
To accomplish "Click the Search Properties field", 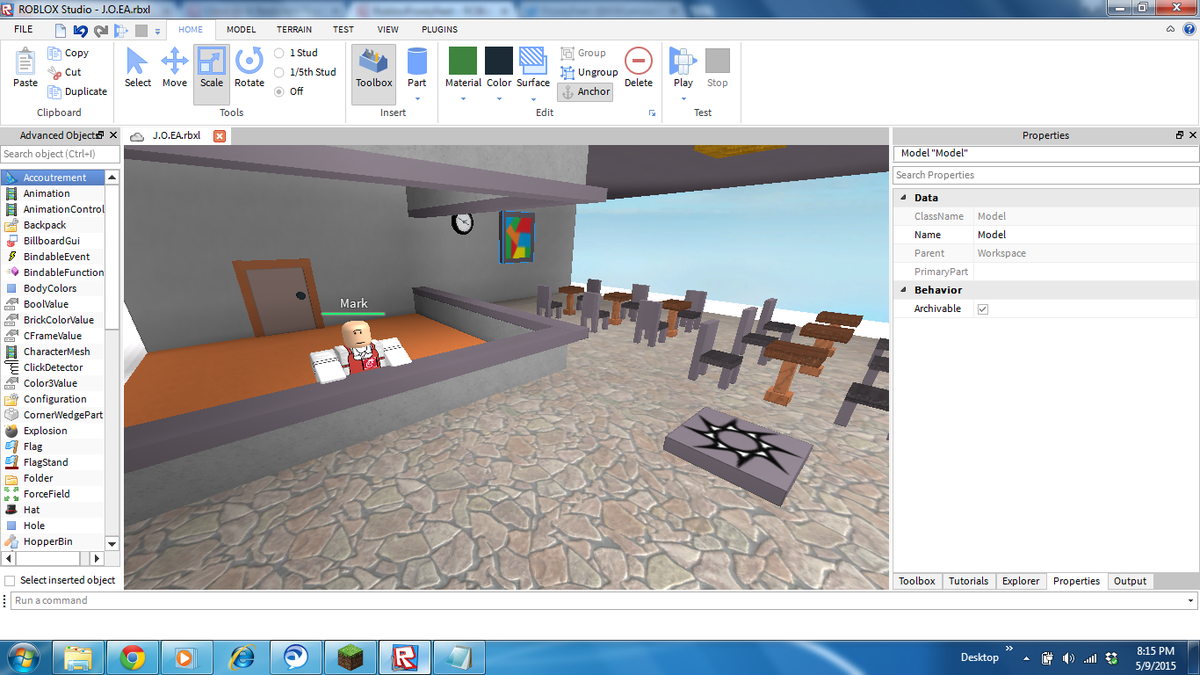I will click(1045, 175).
